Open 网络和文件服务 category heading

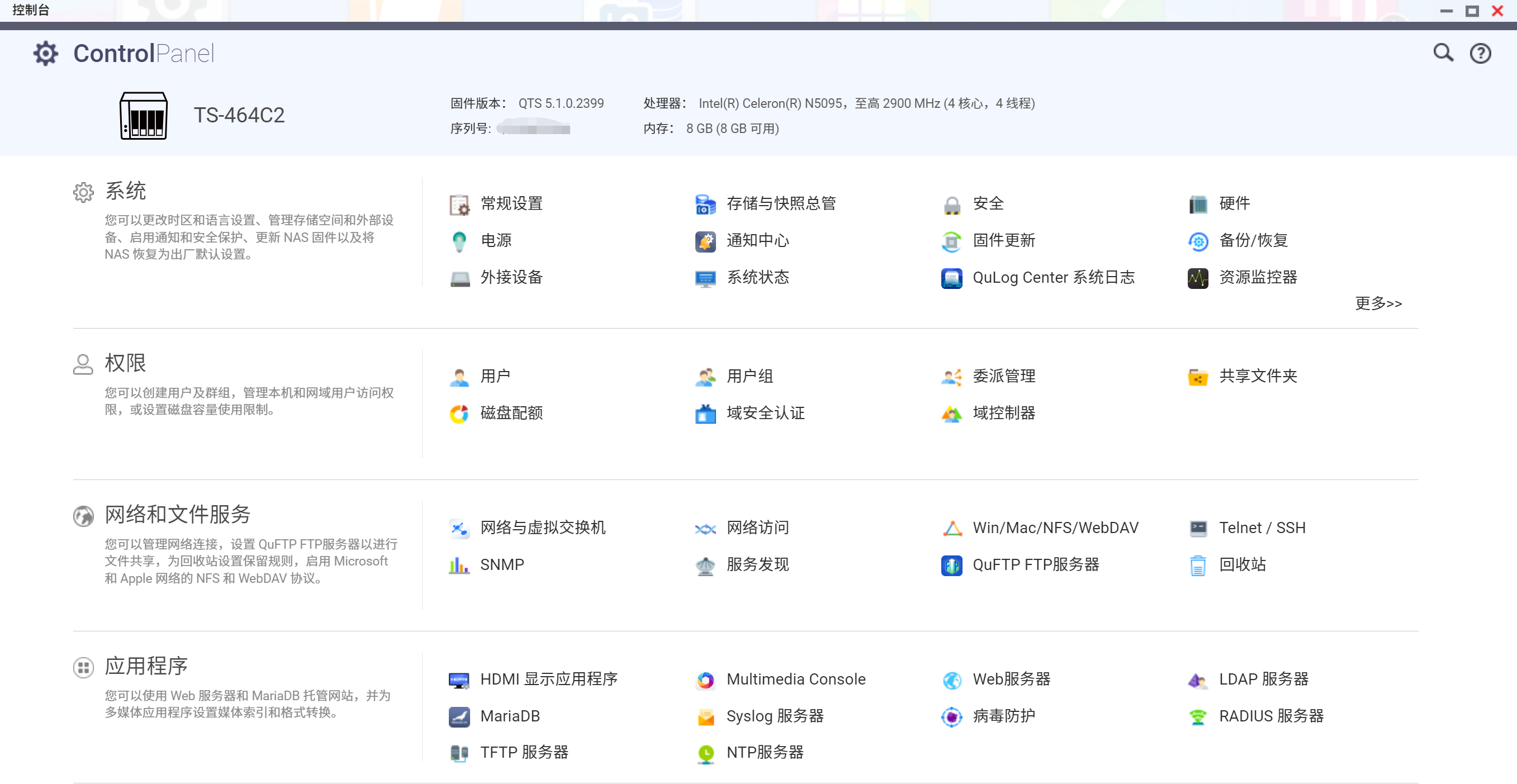(177, 514)
